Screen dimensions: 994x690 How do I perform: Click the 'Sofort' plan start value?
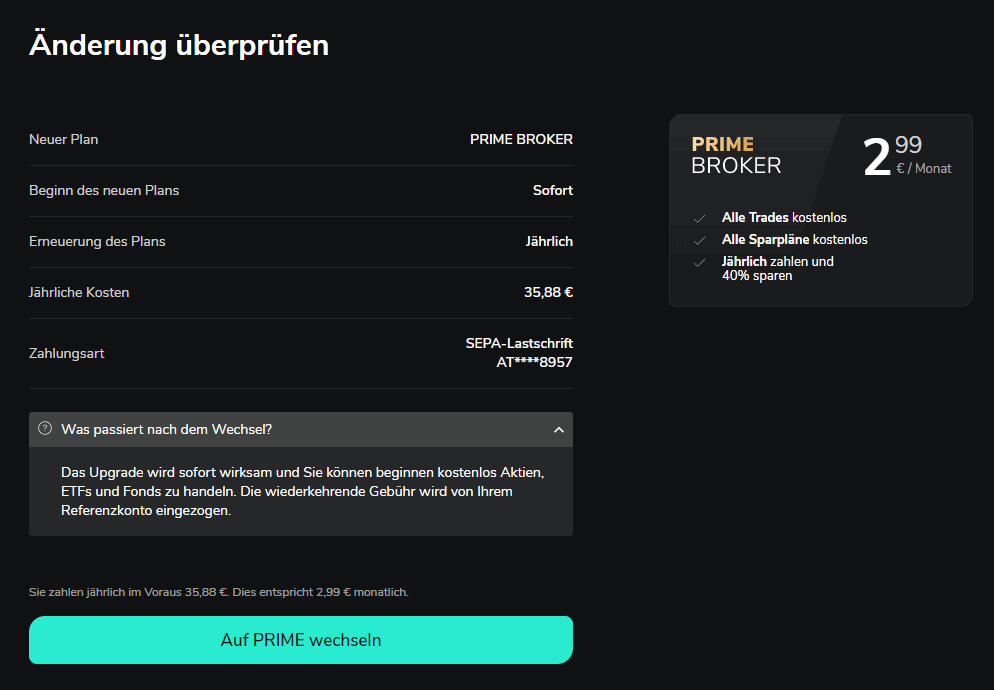point(553,190)
